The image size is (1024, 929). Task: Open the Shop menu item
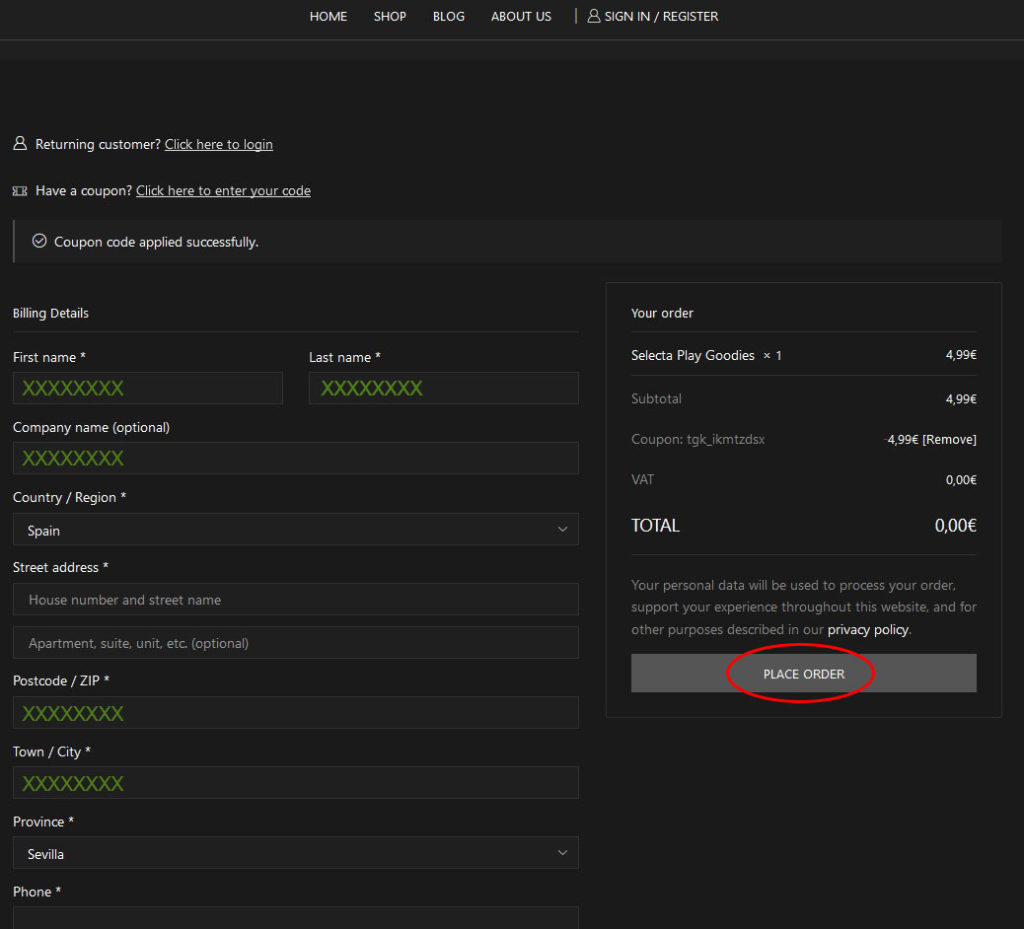click(390, 16)
